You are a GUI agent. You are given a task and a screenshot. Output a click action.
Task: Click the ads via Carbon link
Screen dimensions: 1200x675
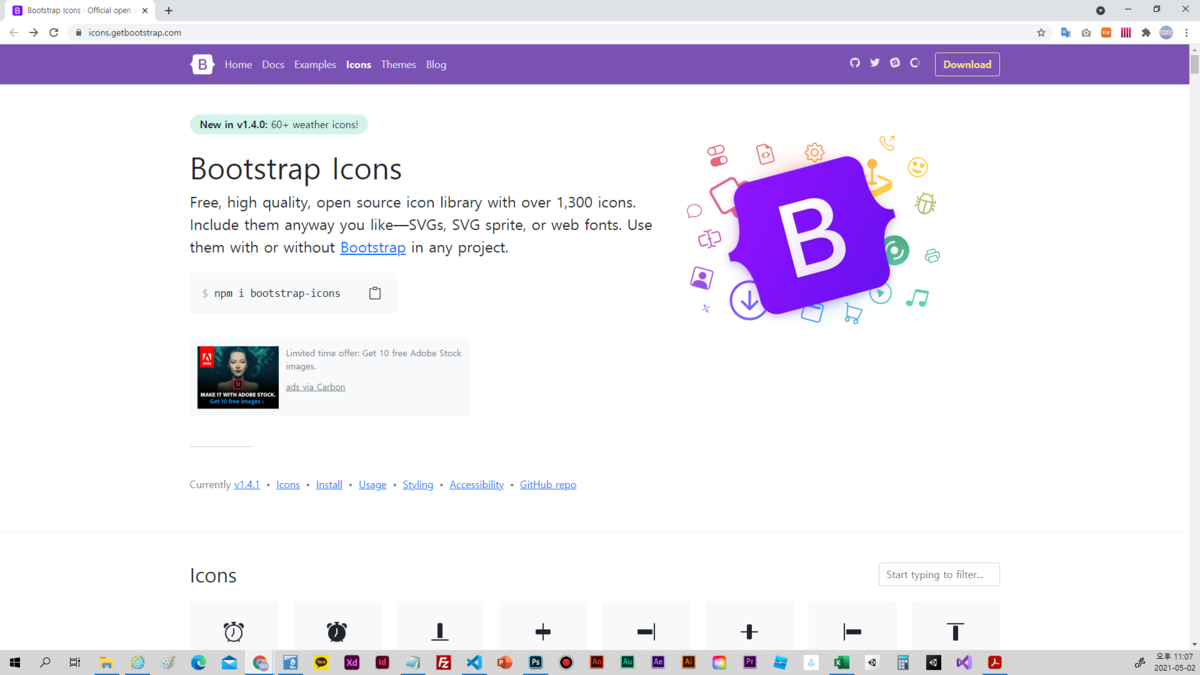click(x=315, y=386)
